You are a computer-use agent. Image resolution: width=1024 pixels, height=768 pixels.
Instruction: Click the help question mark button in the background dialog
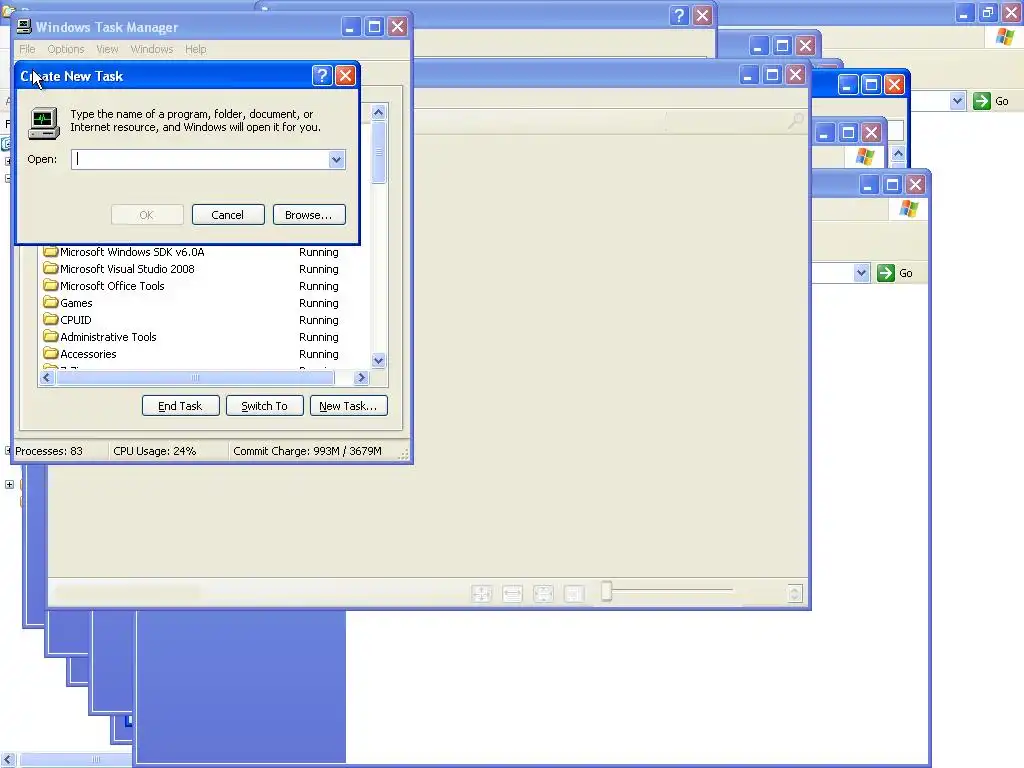point(679,16)
